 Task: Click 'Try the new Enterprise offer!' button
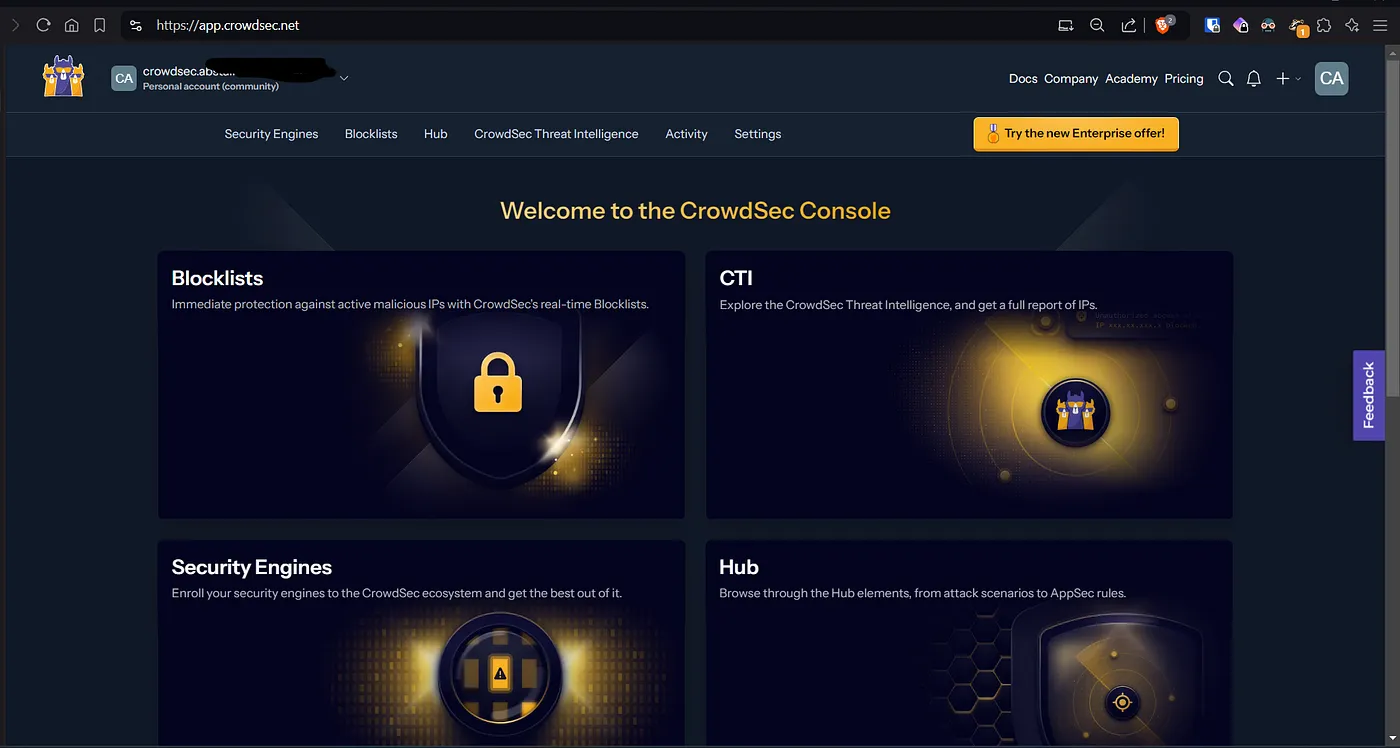pyautogui.click(x=1076, y=134)
